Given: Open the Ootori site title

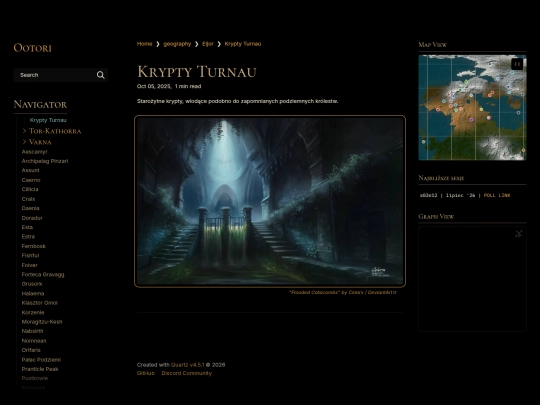Looking at the screenshot, I should tap(32, 48).
